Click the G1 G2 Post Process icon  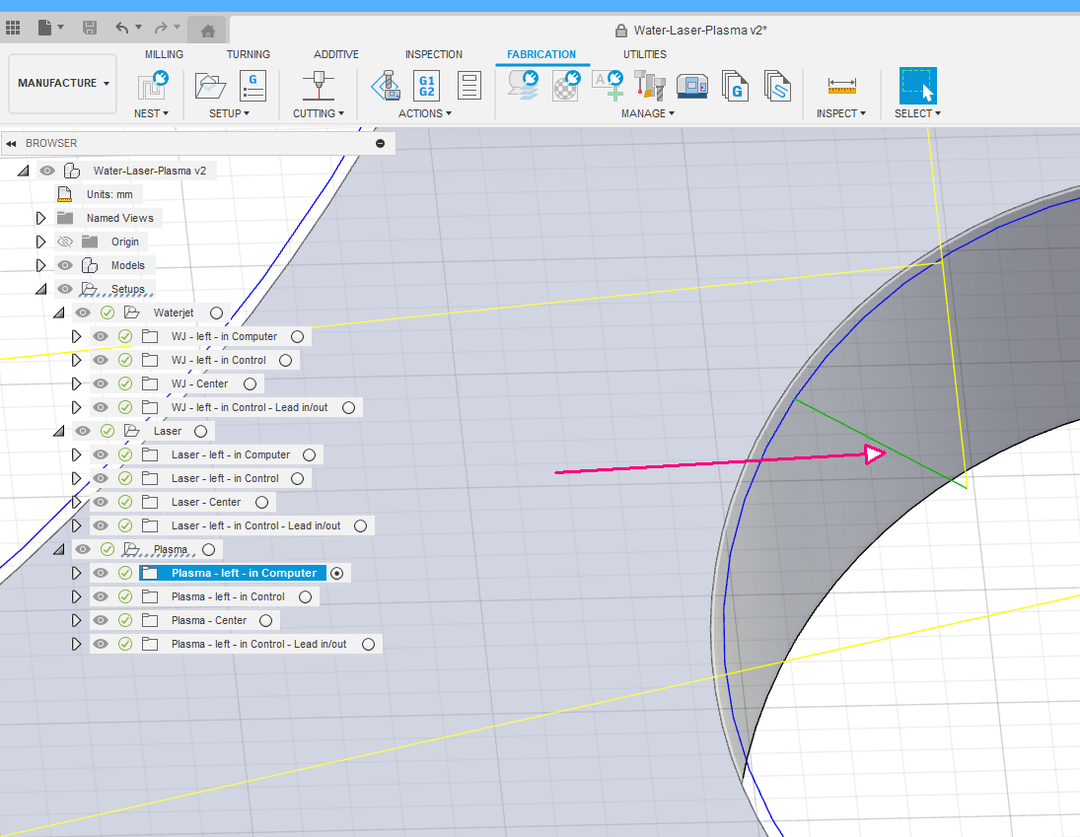pos(427,85)
